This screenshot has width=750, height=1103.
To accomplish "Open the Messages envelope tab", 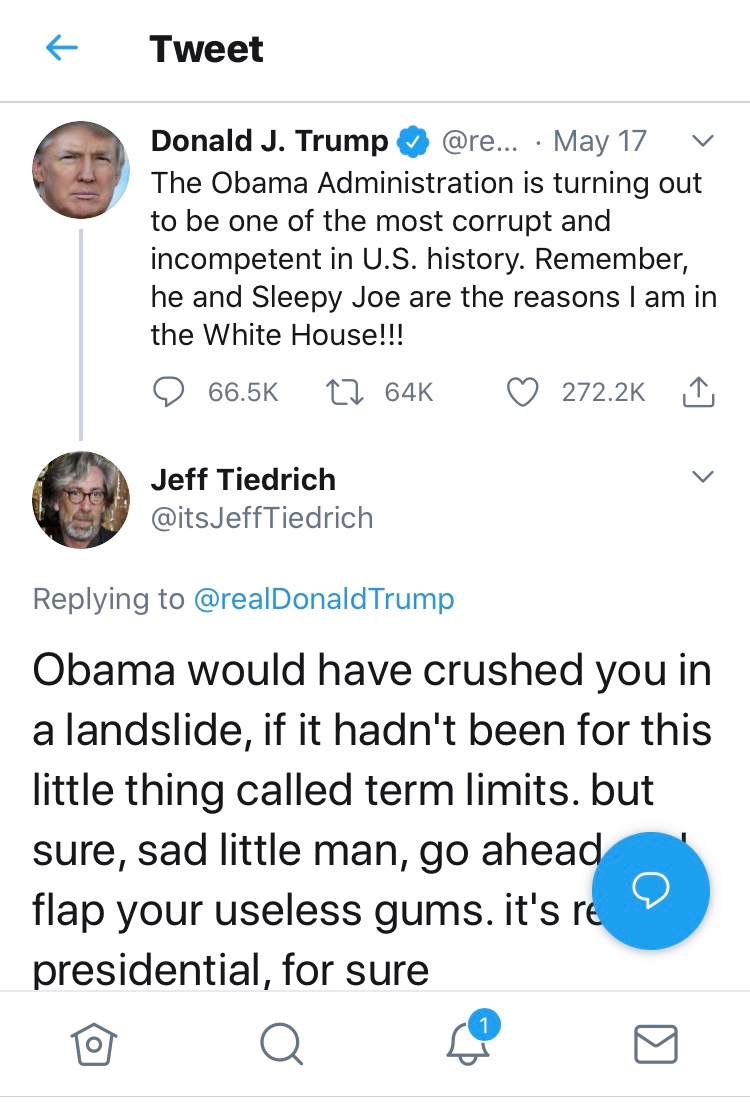I will (656, 1045).
